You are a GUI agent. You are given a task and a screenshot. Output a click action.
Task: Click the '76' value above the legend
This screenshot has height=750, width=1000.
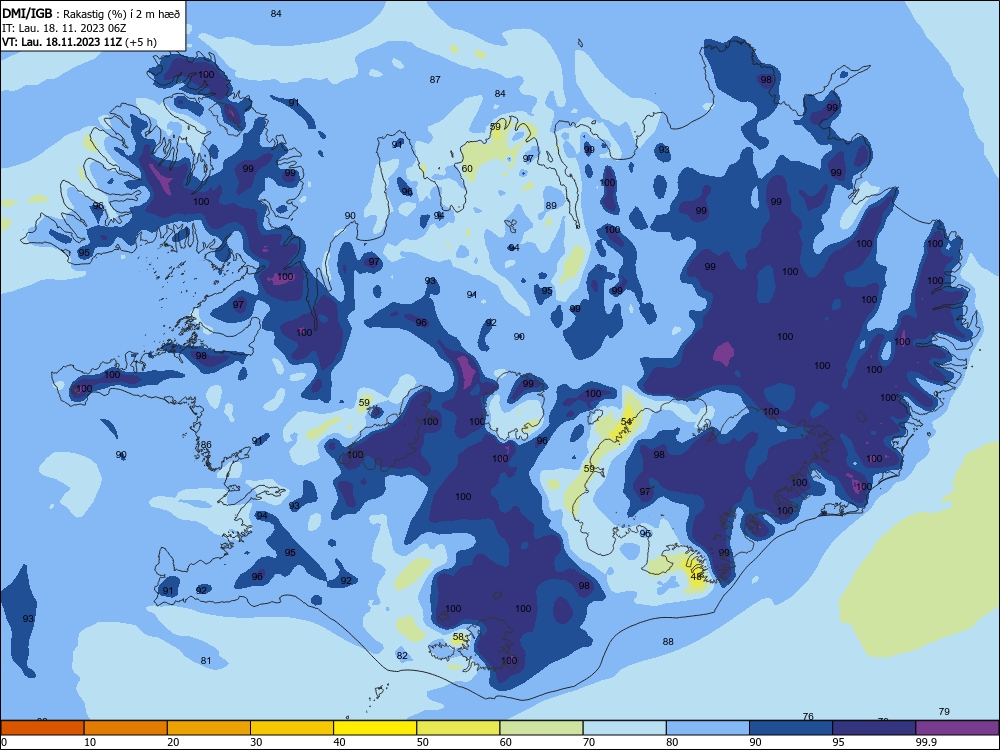(808, 716)
